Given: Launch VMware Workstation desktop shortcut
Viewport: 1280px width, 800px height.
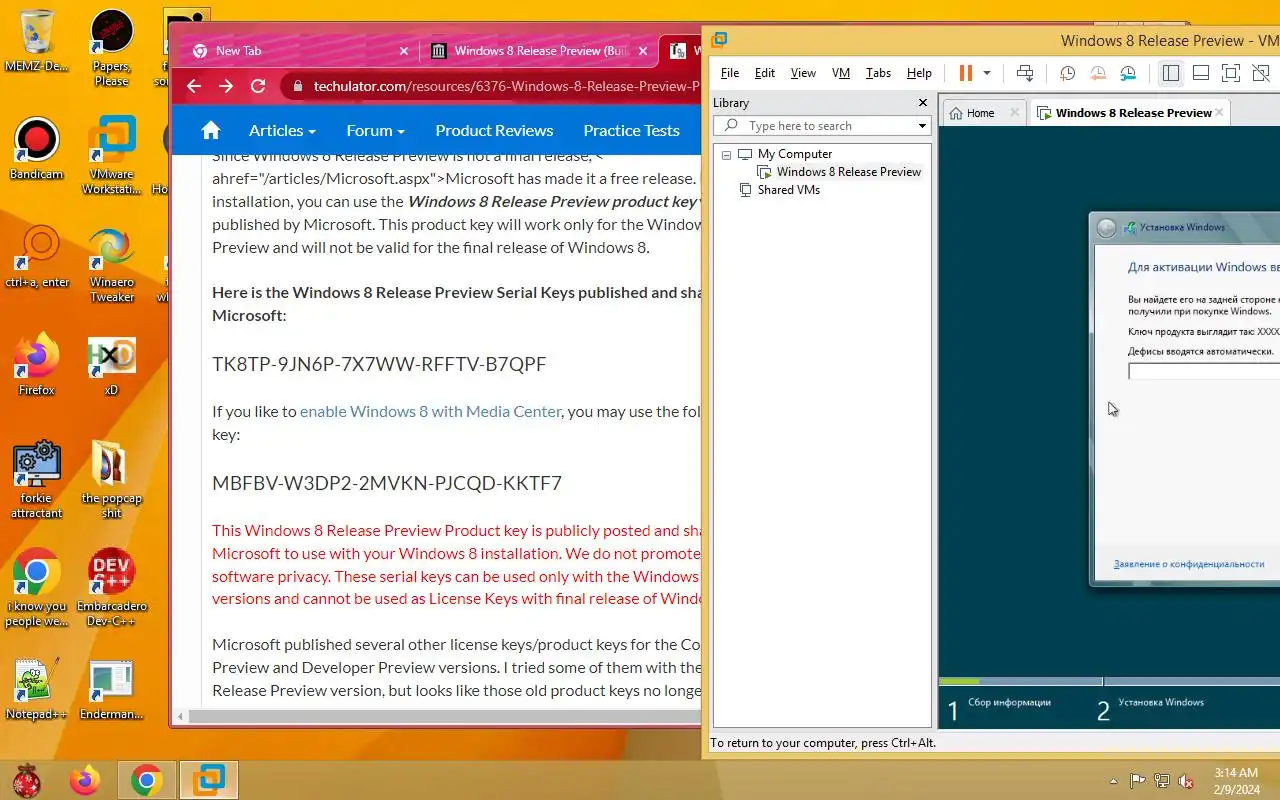Looking at the screenshot, I should [x=111, y=155].
